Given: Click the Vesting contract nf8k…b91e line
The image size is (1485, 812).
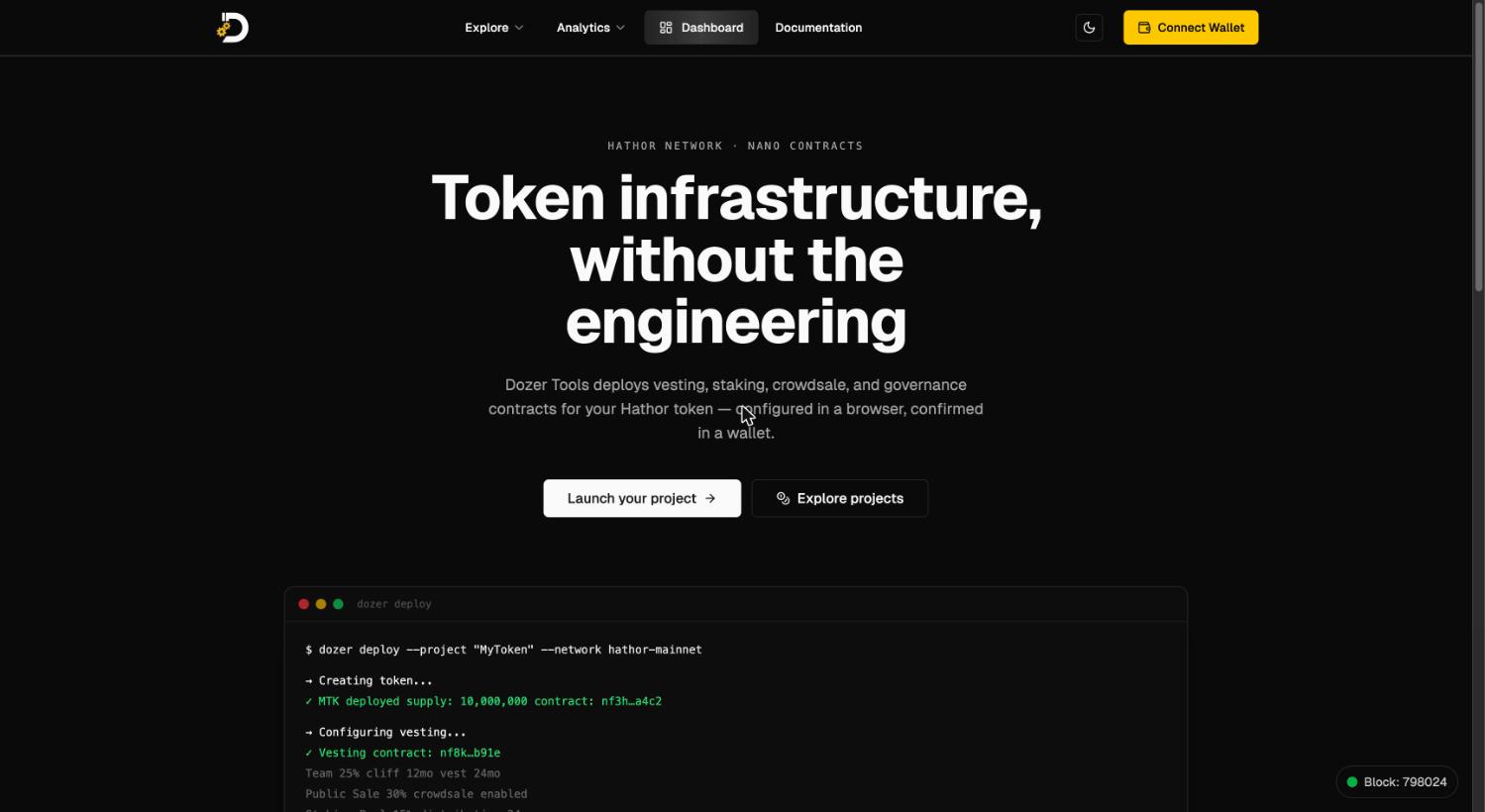Looking at the screenshot, I should click(403, 753).
